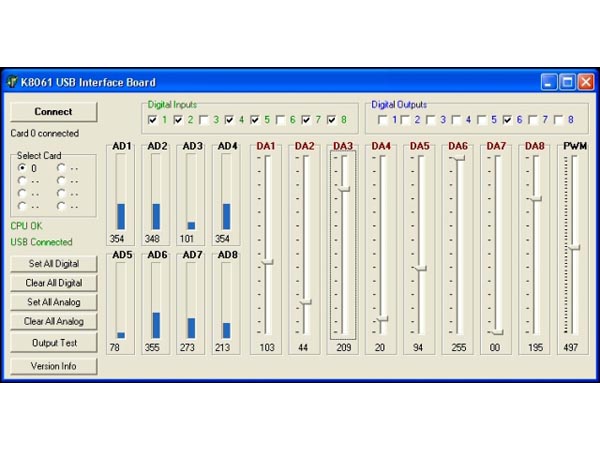Open Version Info
Screen dimensions: 600x450
pos(54,366)
